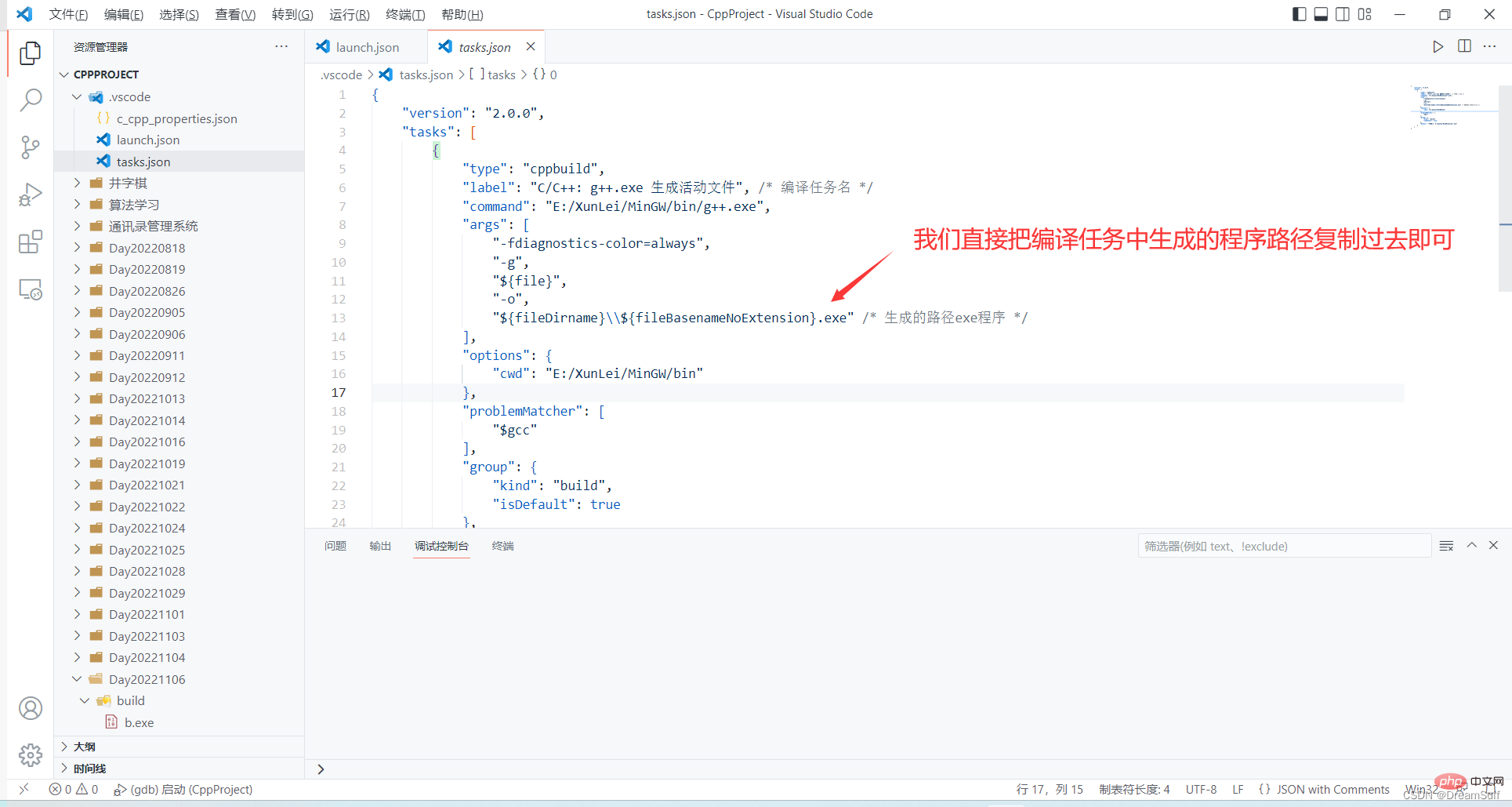
Task: Collapse the .vscode folder
Action: tap(77, 97)
